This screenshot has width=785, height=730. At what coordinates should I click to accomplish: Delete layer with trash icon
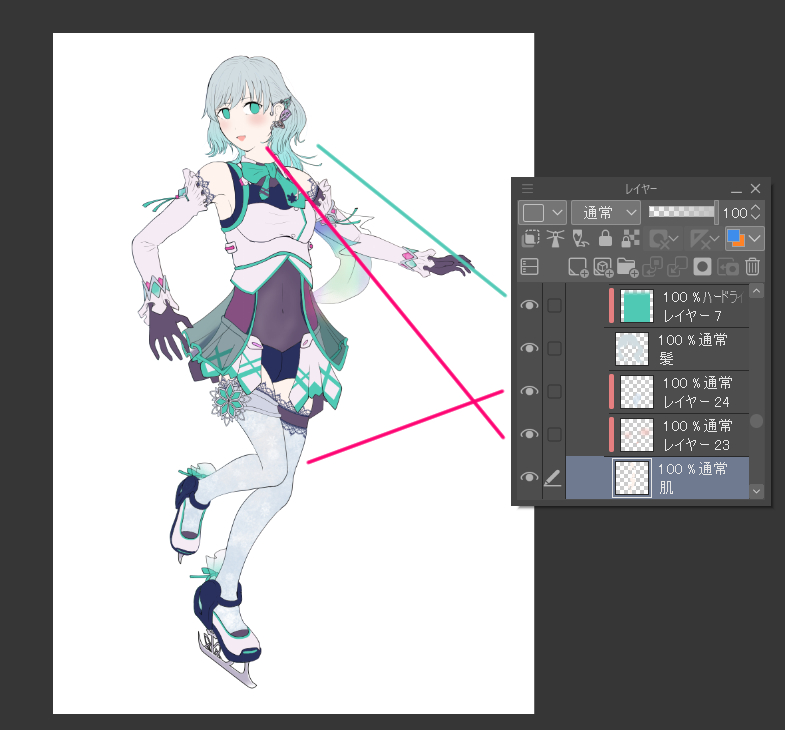click(752, 267)
